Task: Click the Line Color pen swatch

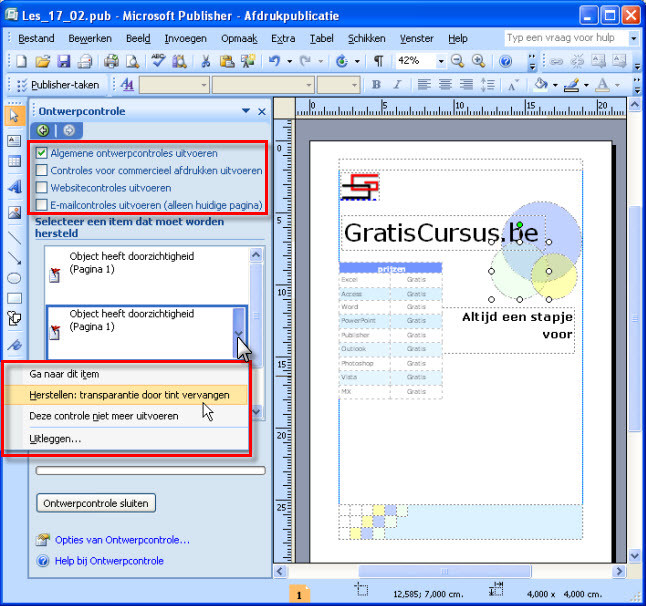Action: pos(572,85)
